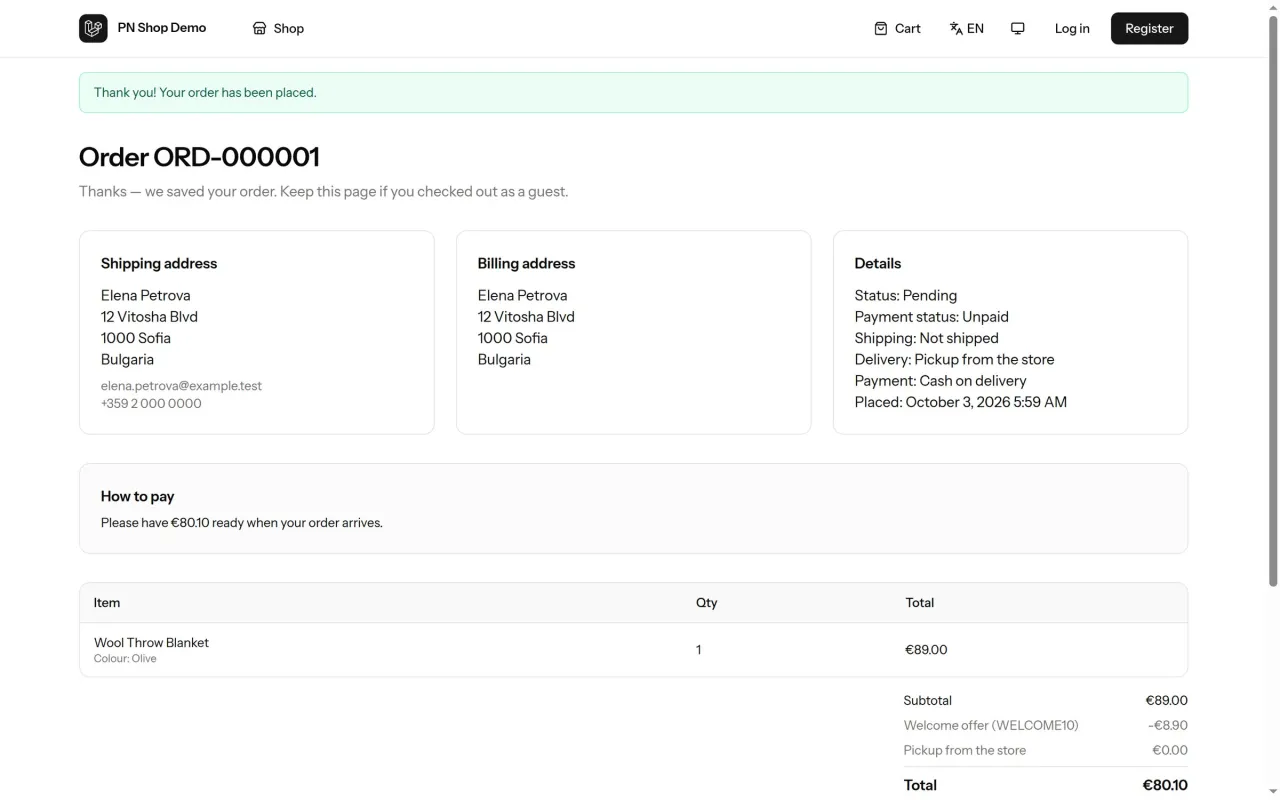The width and height of the screenshot is (1280, 800).
Task: Click the page vertical scrollbar
Action: point(1273,300)
